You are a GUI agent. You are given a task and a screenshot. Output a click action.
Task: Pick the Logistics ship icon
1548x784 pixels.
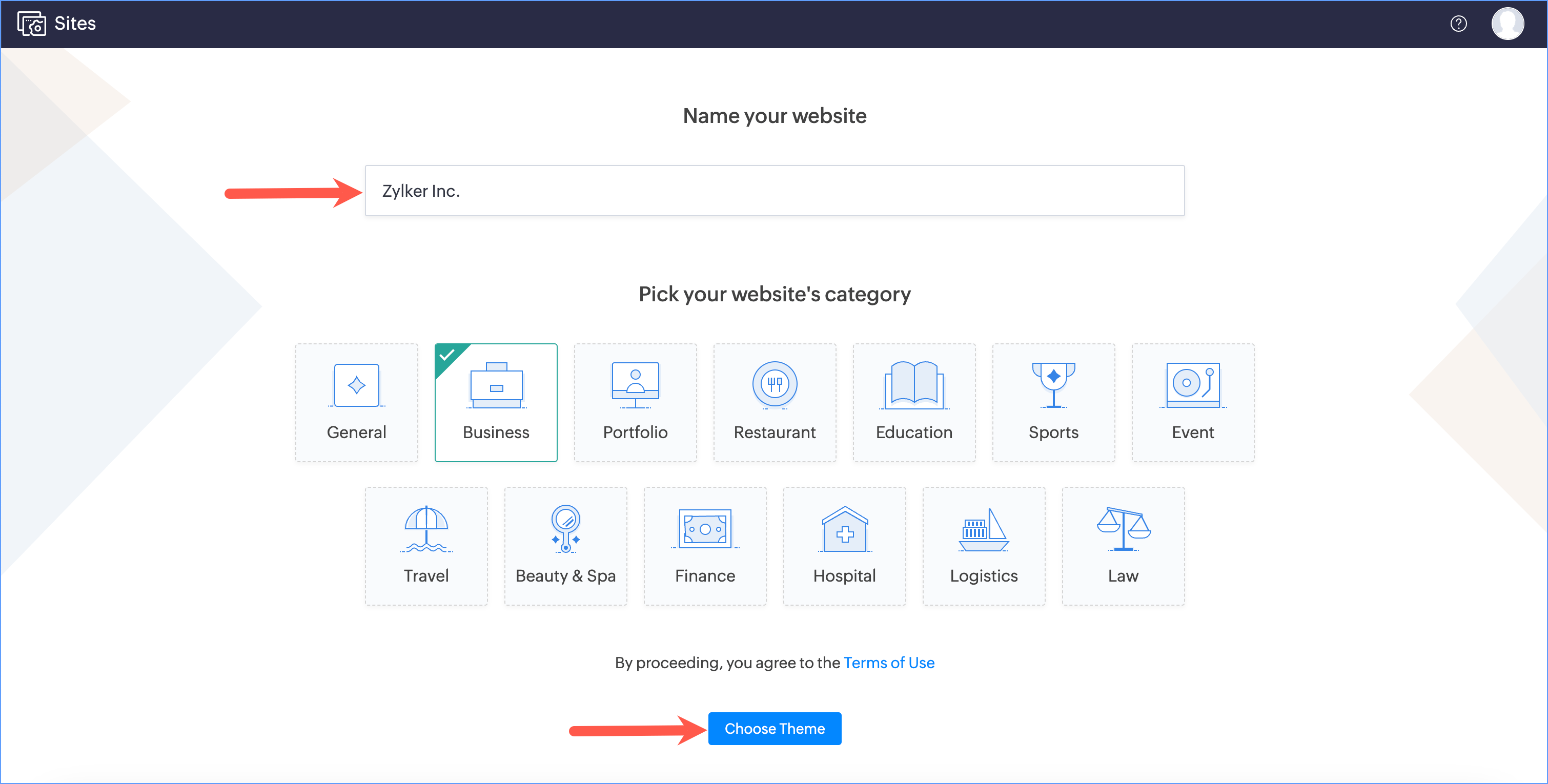pos(983,529)
